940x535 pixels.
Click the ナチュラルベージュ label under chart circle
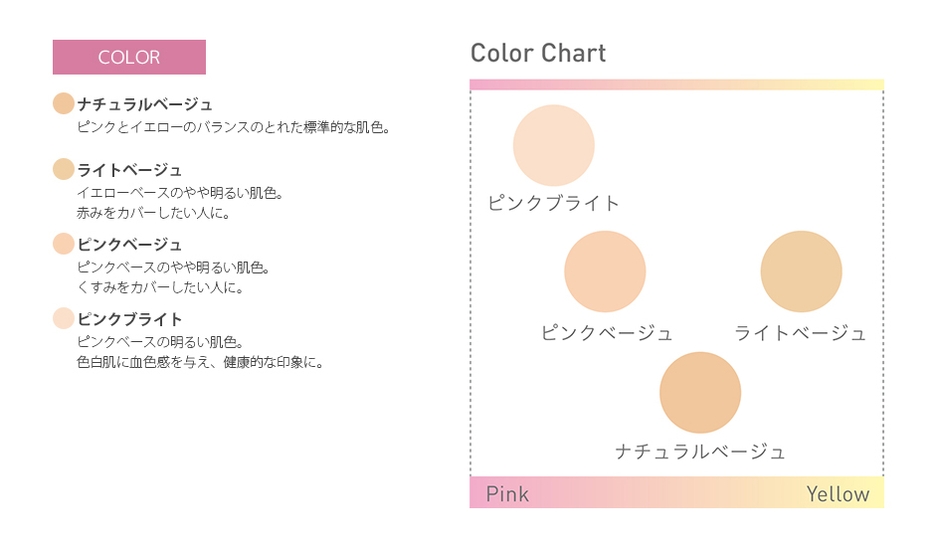pos(700,451)
